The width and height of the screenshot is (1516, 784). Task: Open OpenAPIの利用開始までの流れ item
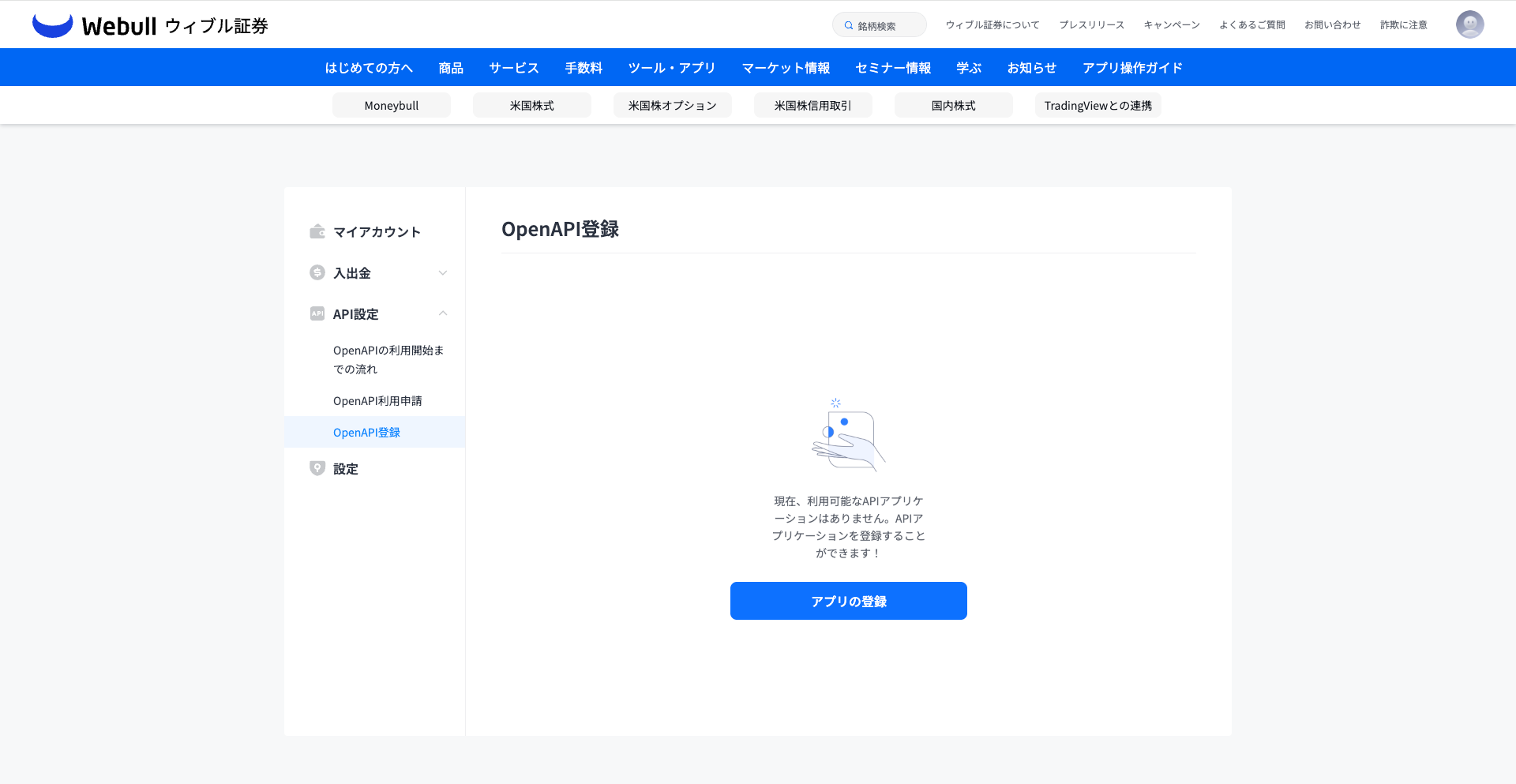tap(388, 359)
